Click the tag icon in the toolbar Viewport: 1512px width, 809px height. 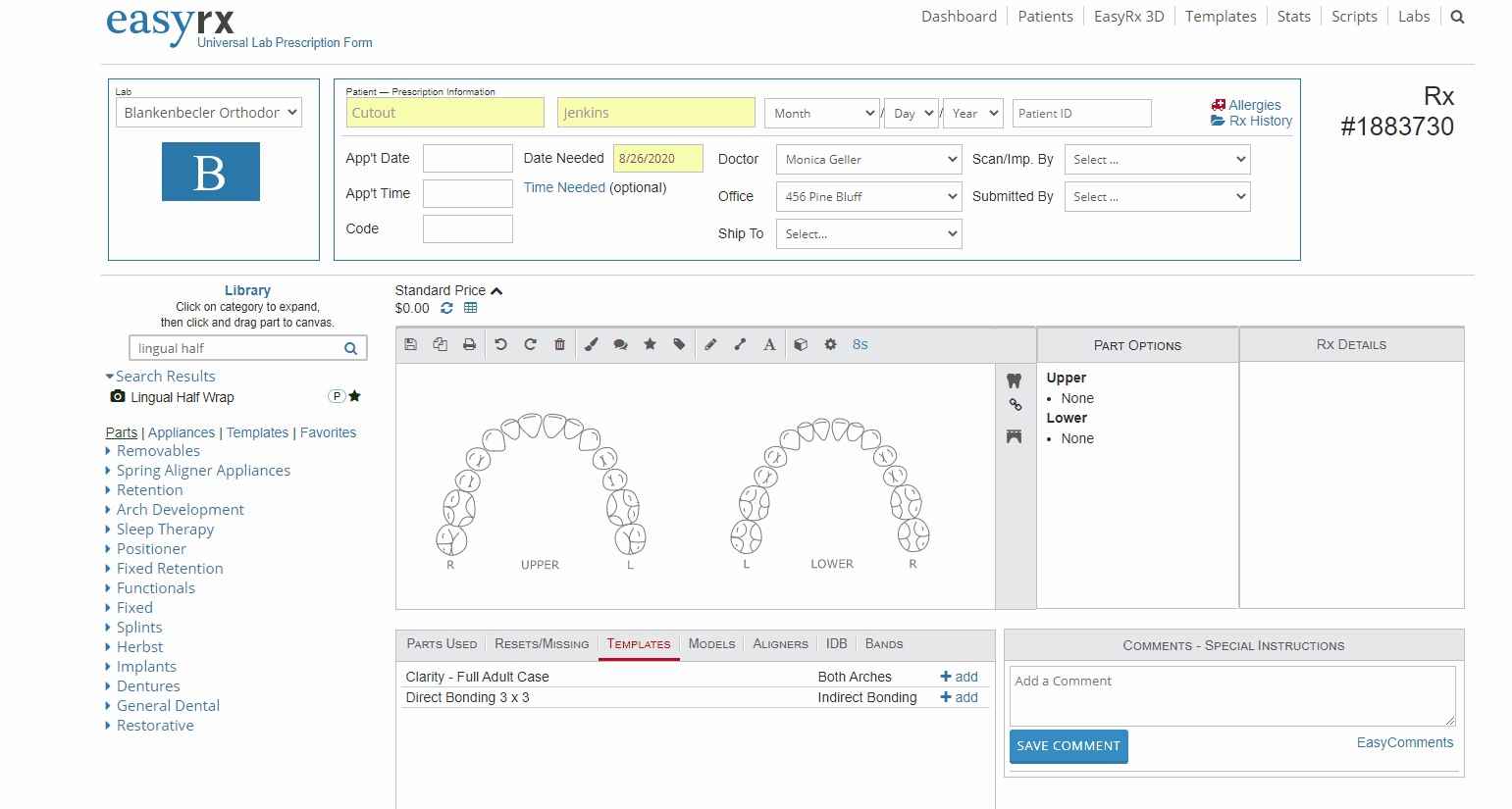[x=679, y=344]
